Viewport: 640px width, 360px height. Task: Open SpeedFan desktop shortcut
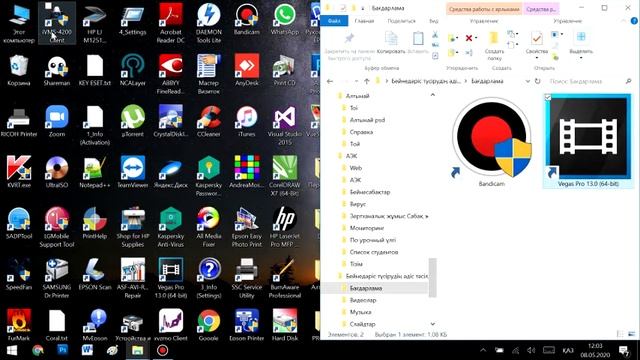point(19,274)
